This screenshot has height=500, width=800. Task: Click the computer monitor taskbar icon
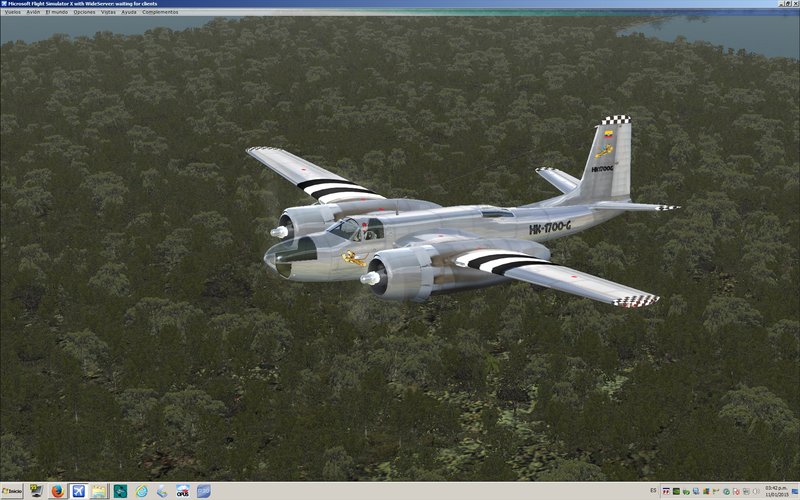(x=36, y=491)
